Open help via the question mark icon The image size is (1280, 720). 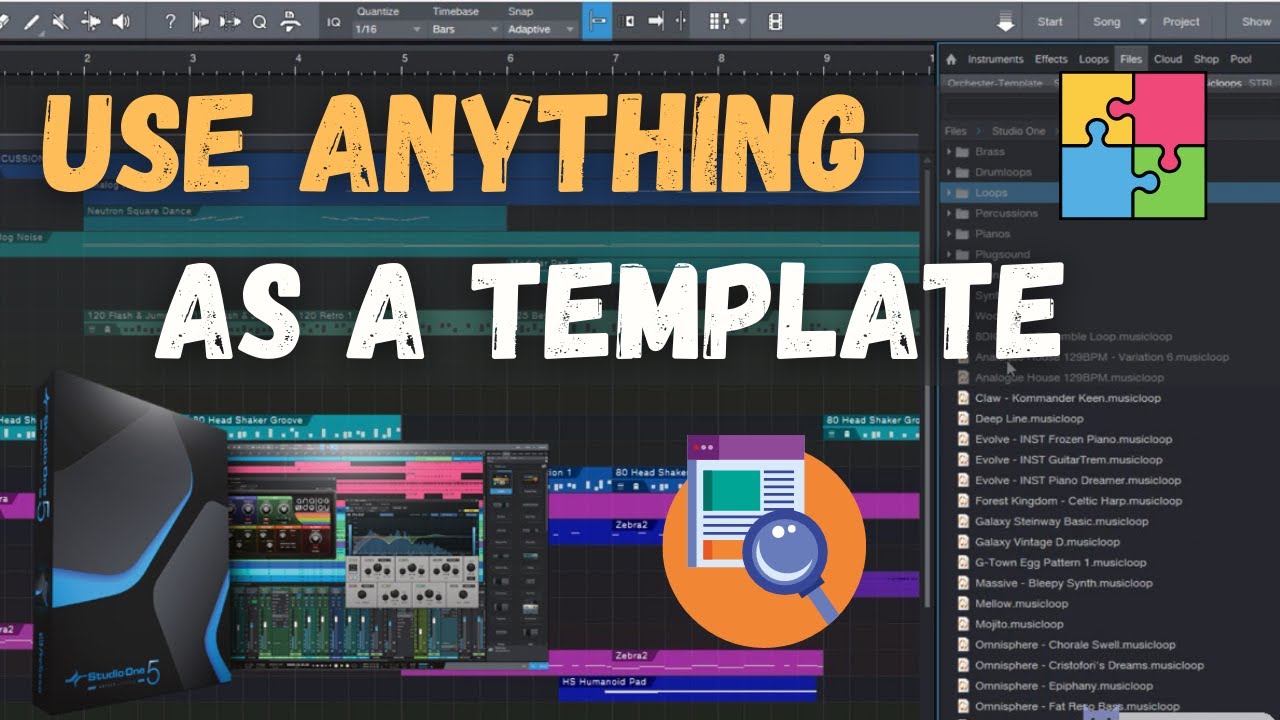point(170,21)
